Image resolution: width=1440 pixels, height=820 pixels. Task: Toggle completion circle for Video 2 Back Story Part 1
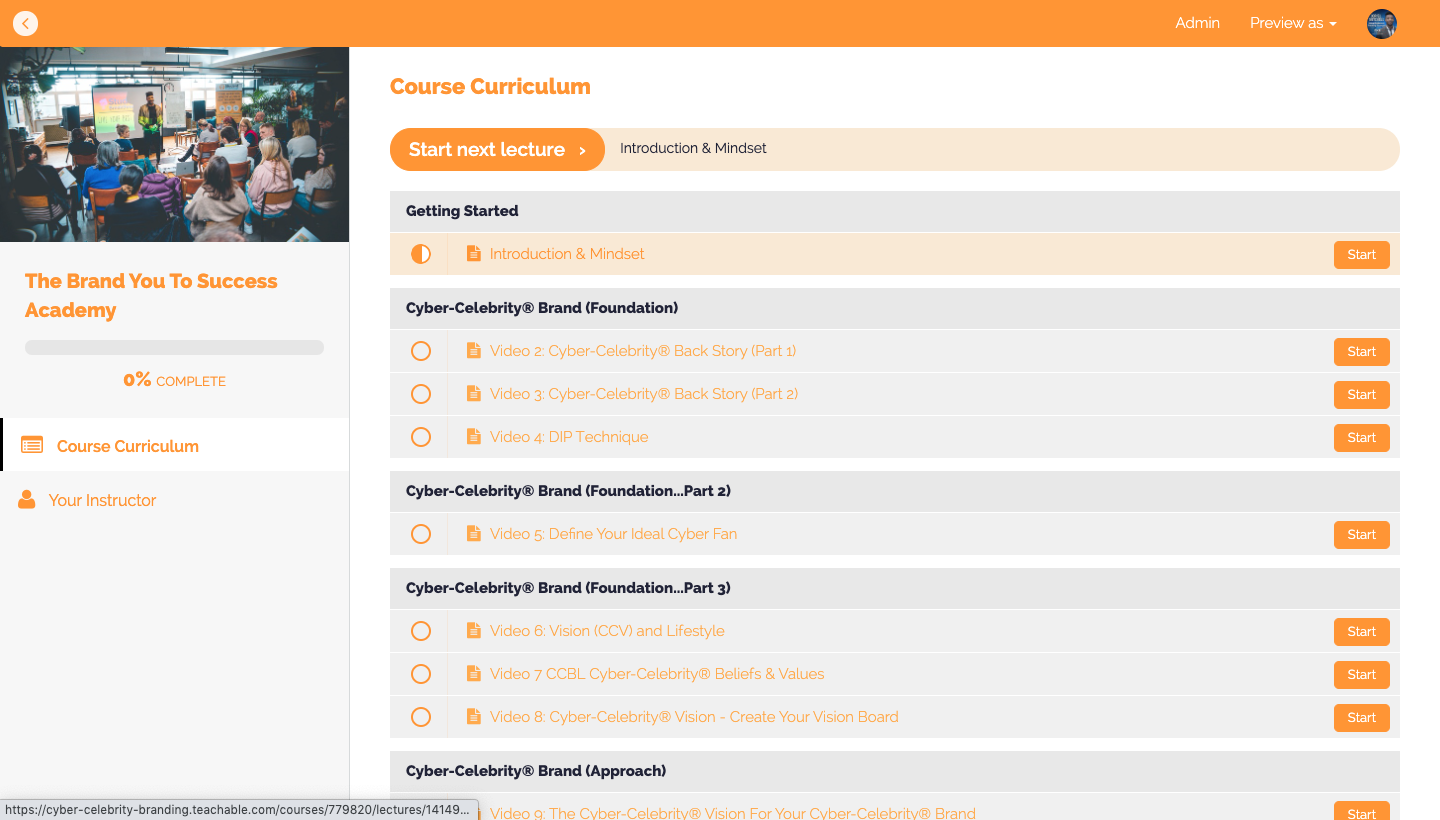point(421,351)
